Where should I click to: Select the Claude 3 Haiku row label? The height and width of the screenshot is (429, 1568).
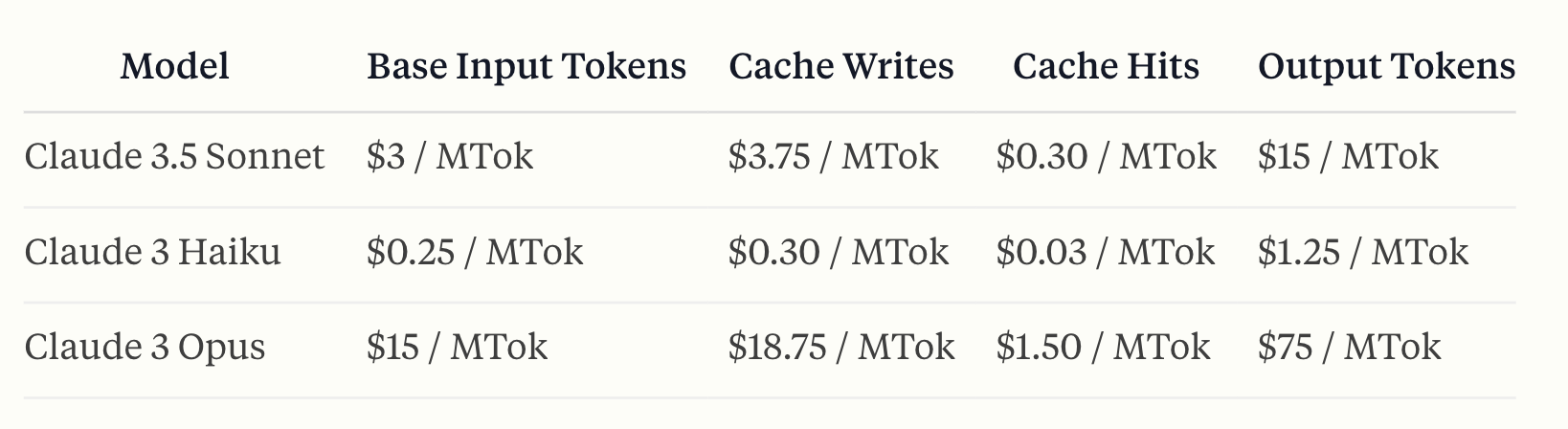tap(152, 252)
